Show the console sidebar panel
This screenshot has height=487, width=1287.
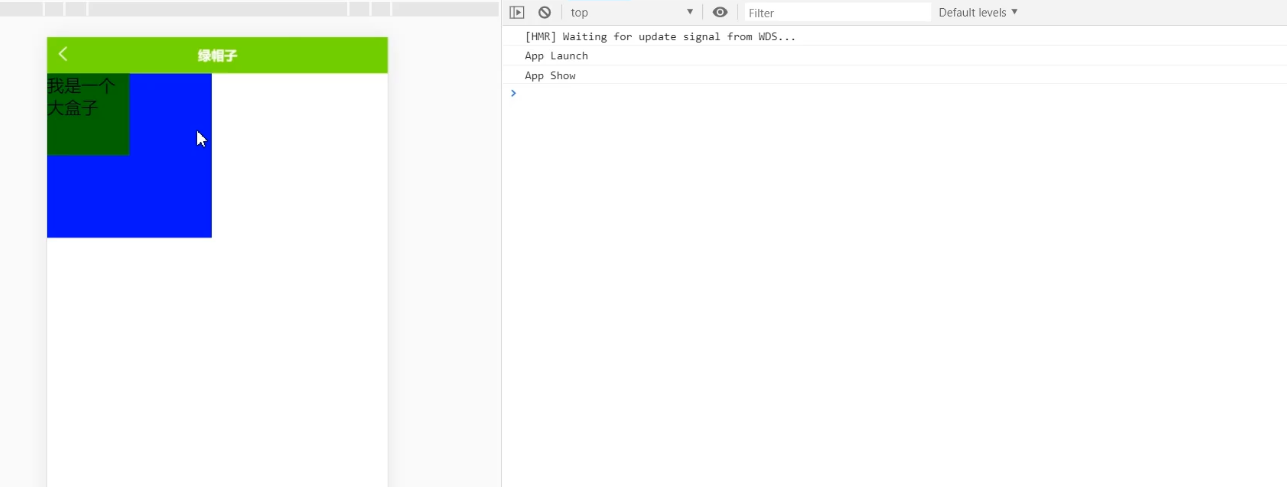coord(517,12)
